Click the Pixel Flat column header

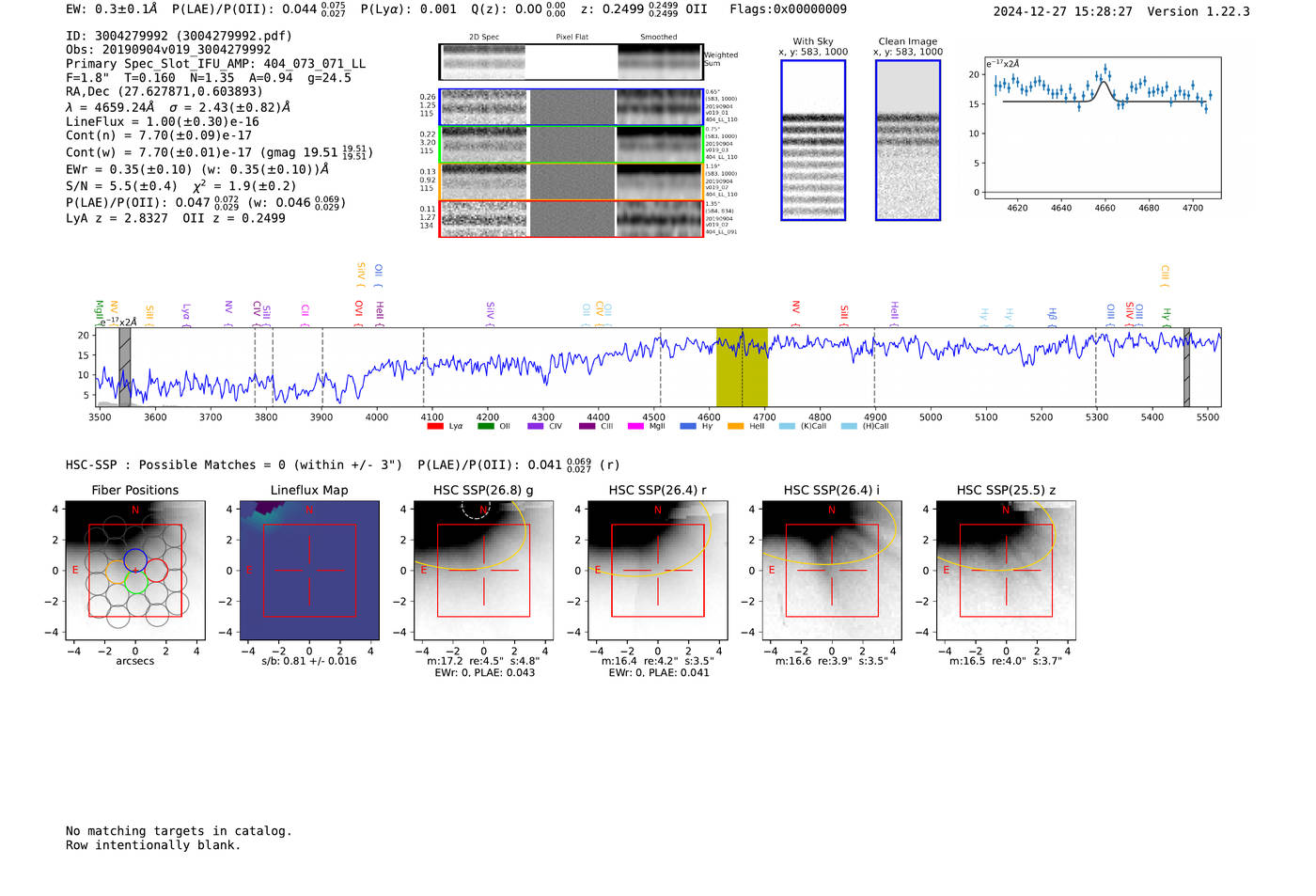[572, 38]
